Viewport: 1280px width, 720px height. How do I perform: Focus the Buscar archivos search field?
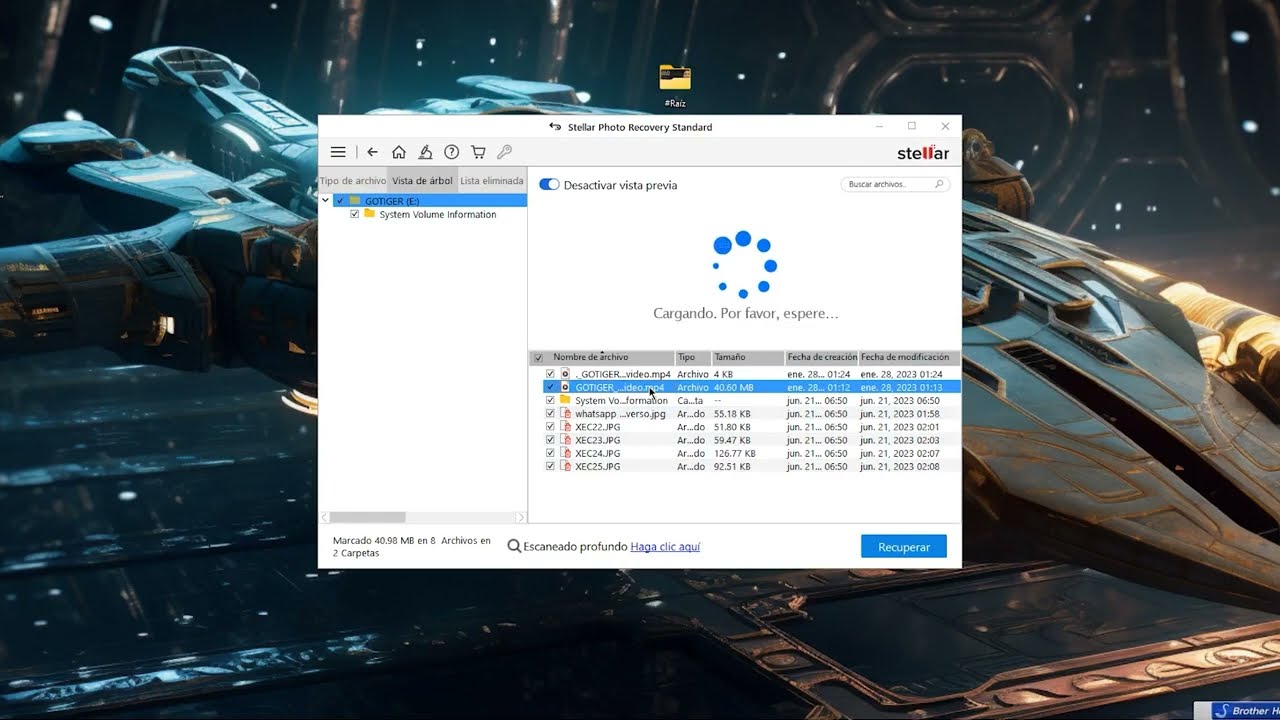click(895, 184)
